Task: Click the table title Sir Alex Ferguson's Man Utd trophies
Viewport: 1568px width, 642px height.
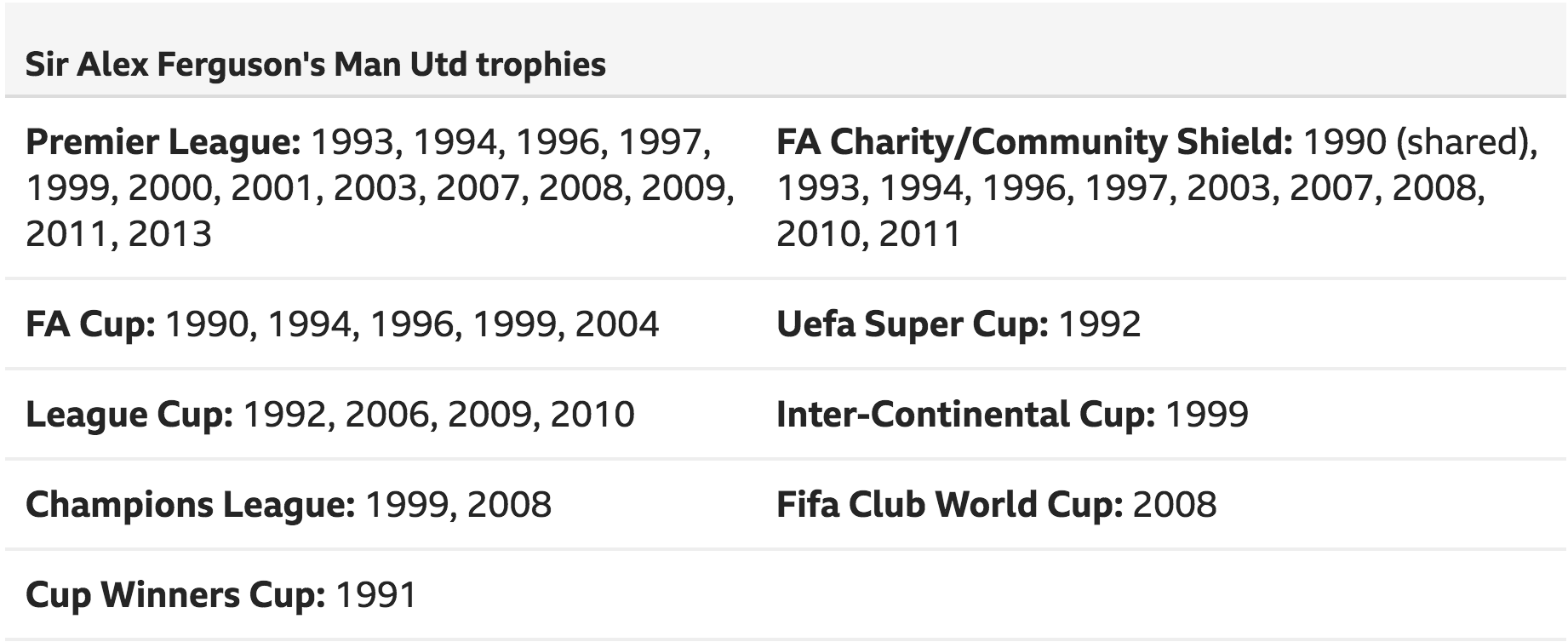Action: (x=316, y=65)
